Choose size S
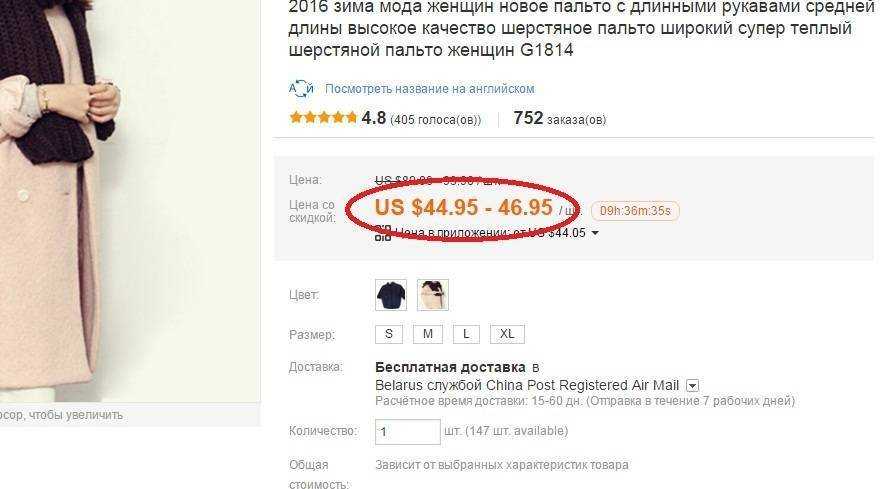891x489 pixels. click(x=389, y=334)
